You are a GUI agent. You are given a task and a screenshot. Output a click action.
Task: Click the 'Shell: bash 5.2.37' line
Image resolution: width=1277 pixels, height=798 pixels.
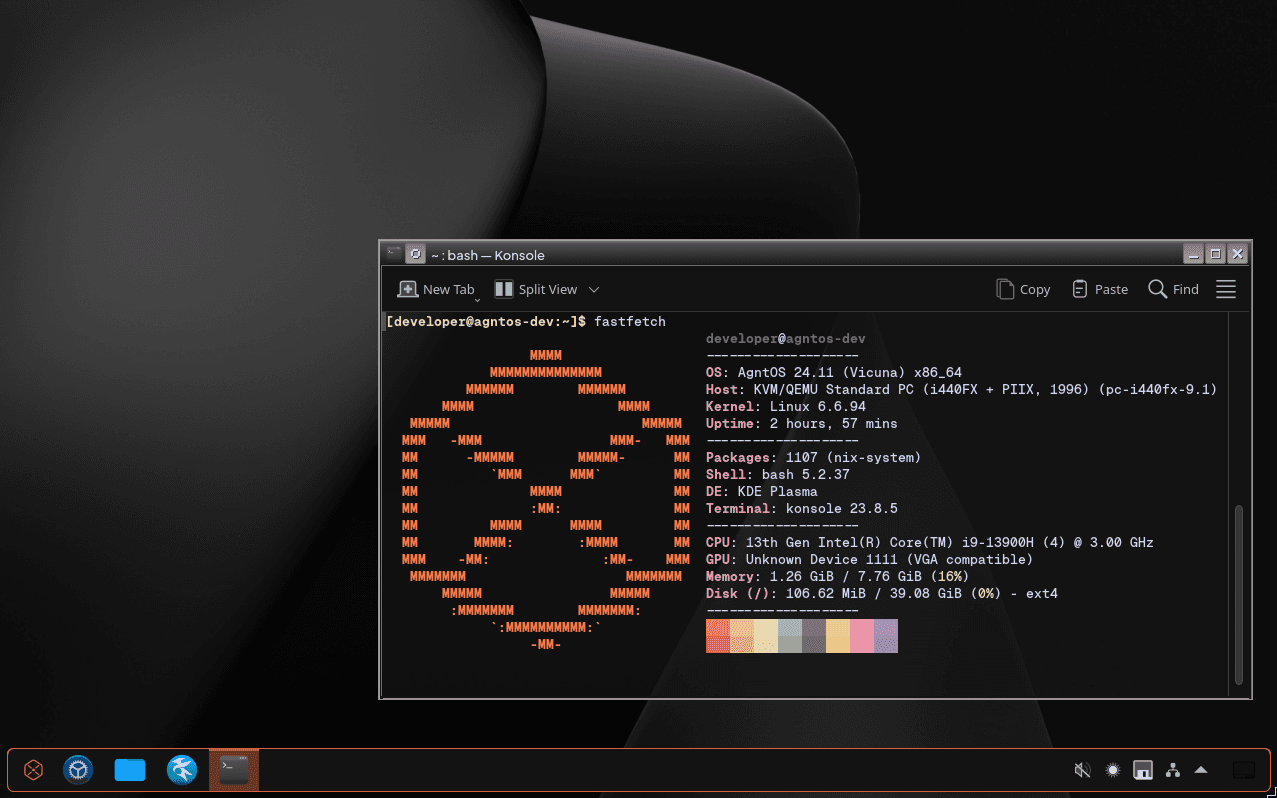click(x=778, y=474)
